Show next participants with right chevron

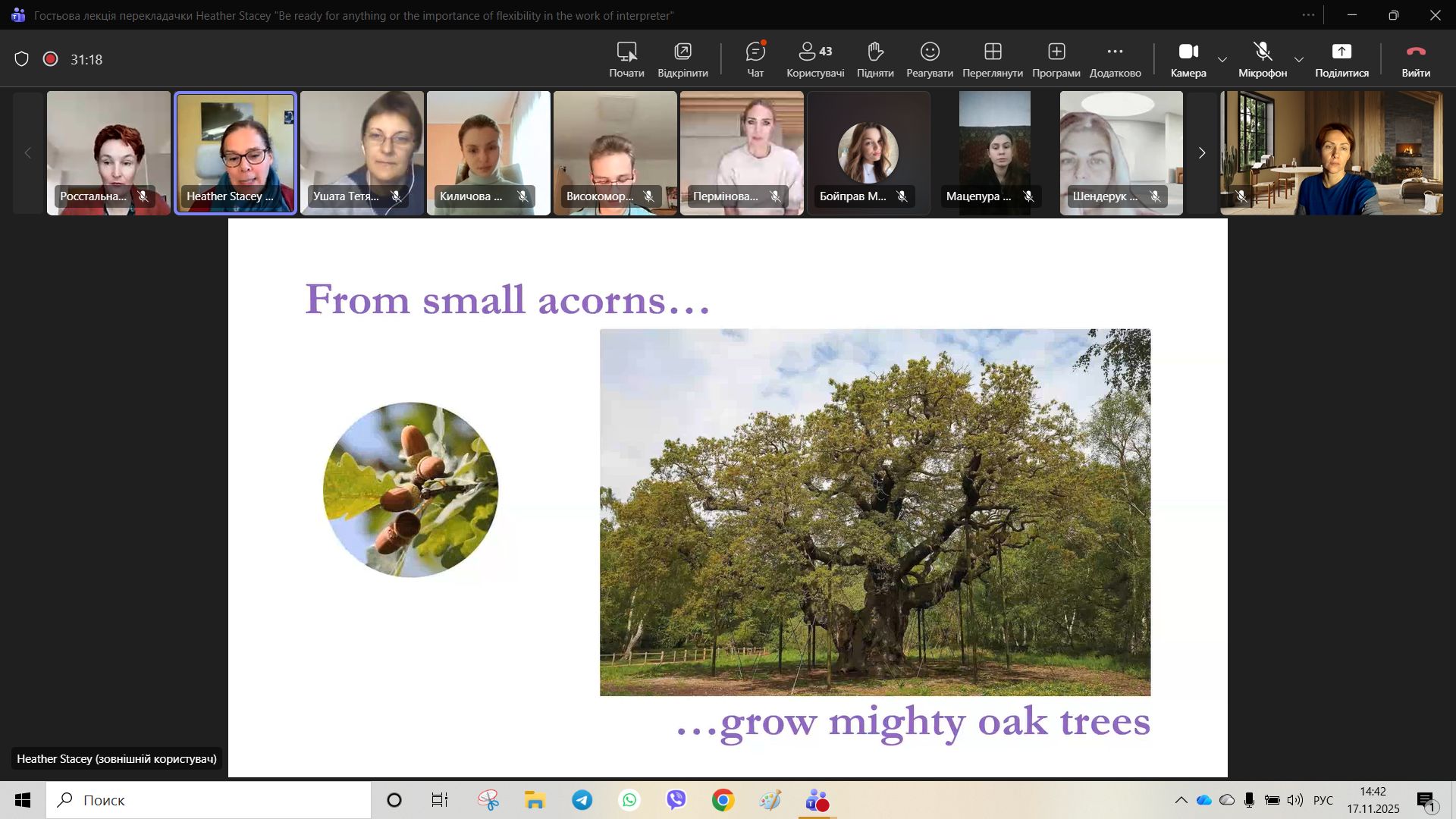[x=1201, y=153]
